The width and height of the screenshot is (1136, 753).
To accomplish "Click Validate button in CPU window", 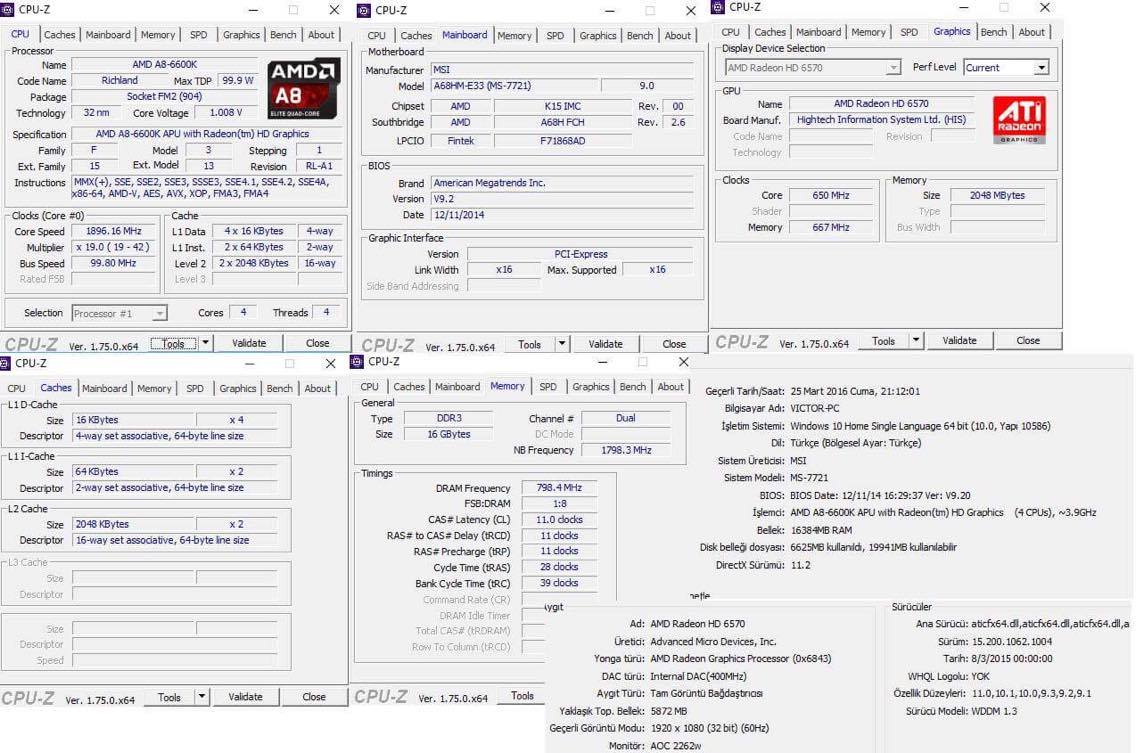I will point(249,343).
